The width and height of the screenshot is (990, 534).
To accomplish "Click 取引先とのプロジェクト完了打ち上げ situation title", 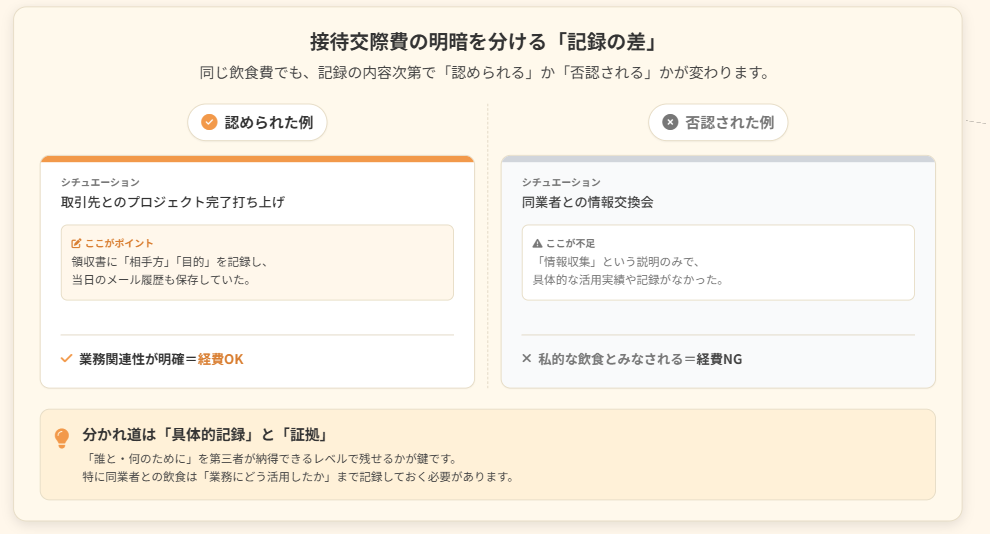I will (x=172, y=202).
